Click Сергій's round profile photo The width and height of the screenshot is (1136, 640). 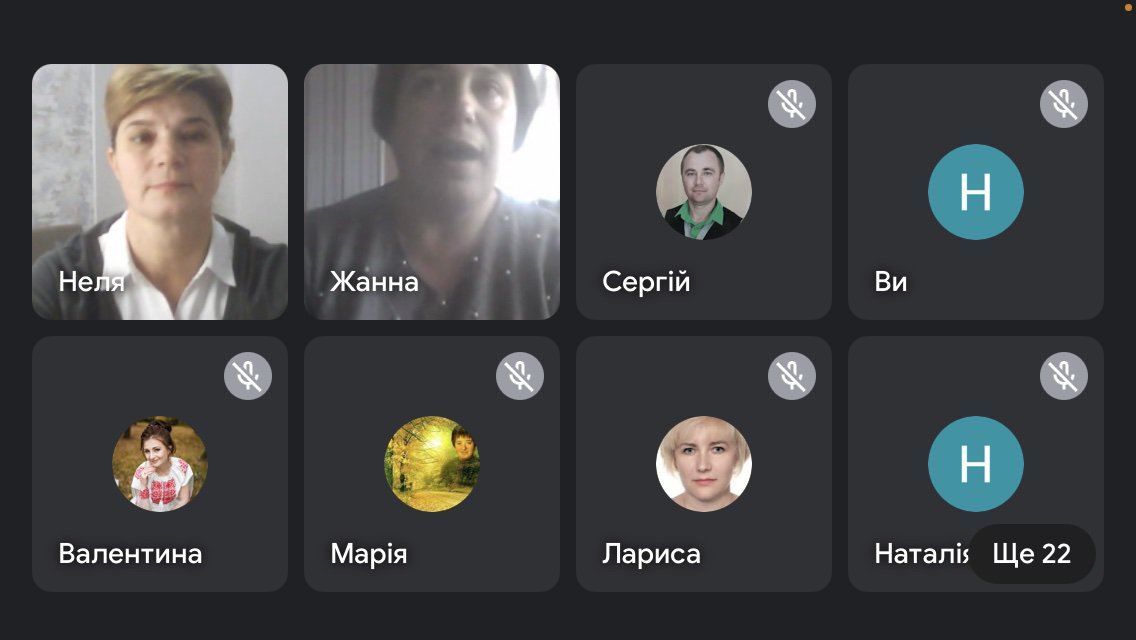703,191
